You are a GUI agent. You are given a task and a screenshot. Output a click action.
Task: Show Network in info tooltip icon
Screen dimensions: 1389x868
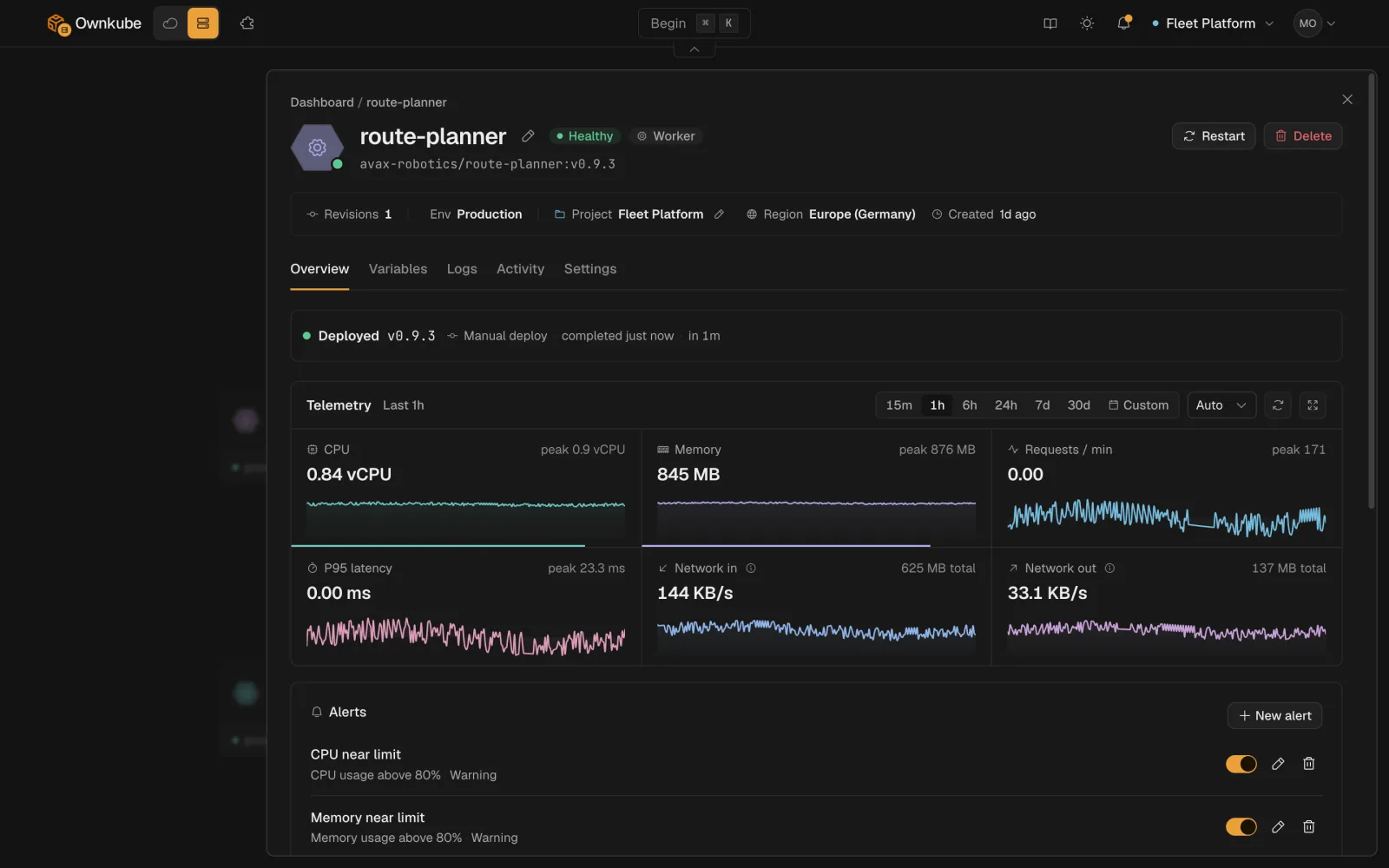tap(751, 569)
